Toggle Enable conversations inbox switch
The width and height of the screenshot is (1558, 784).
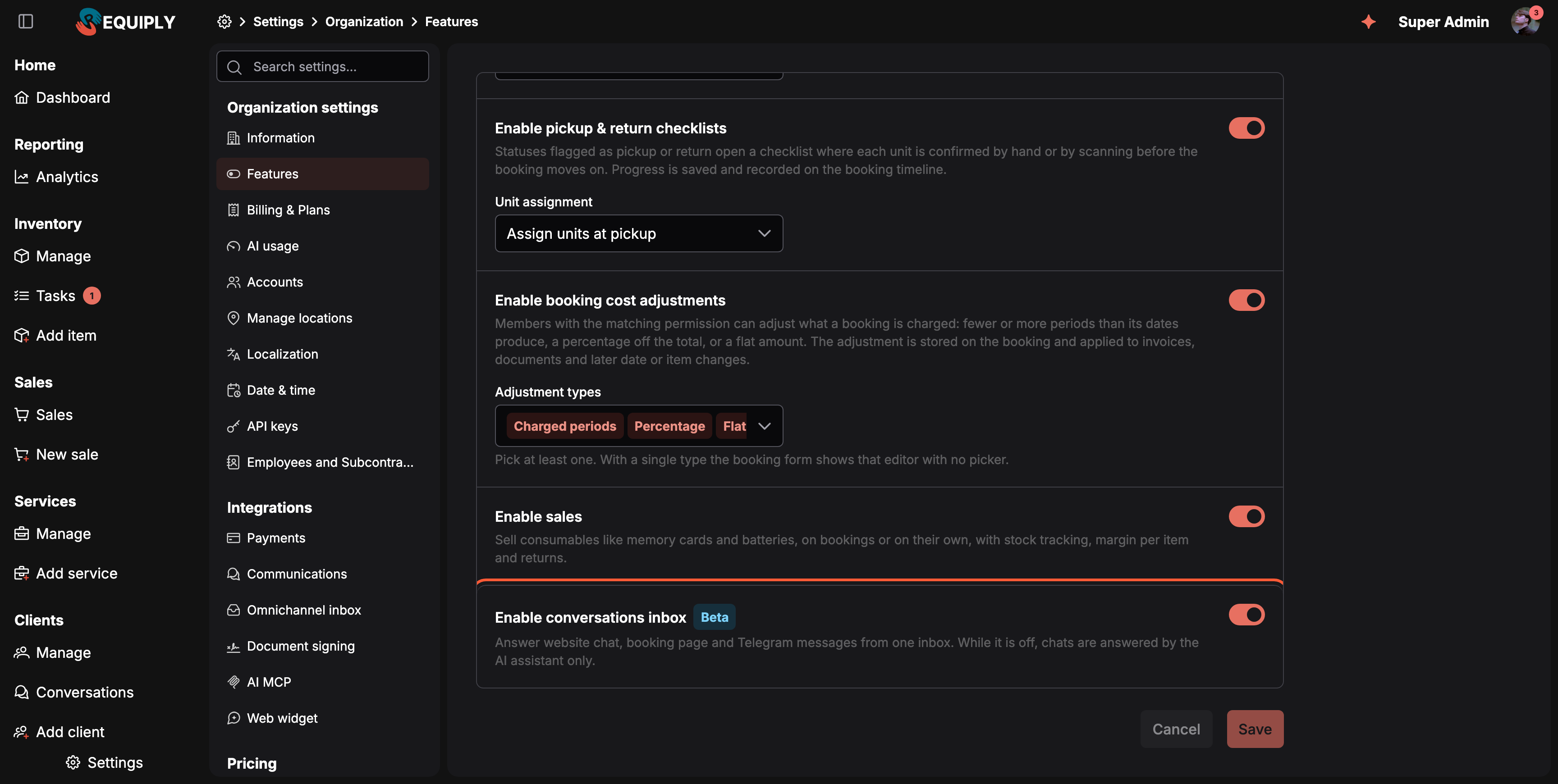click(x=1246, y=615)
